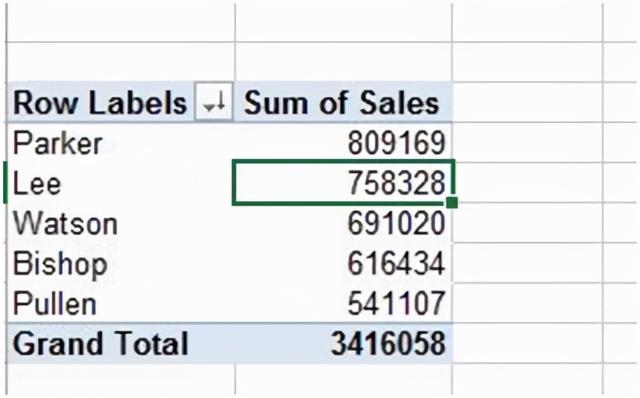Click the fill handle of the selected cell

click(x=452, y=202)
